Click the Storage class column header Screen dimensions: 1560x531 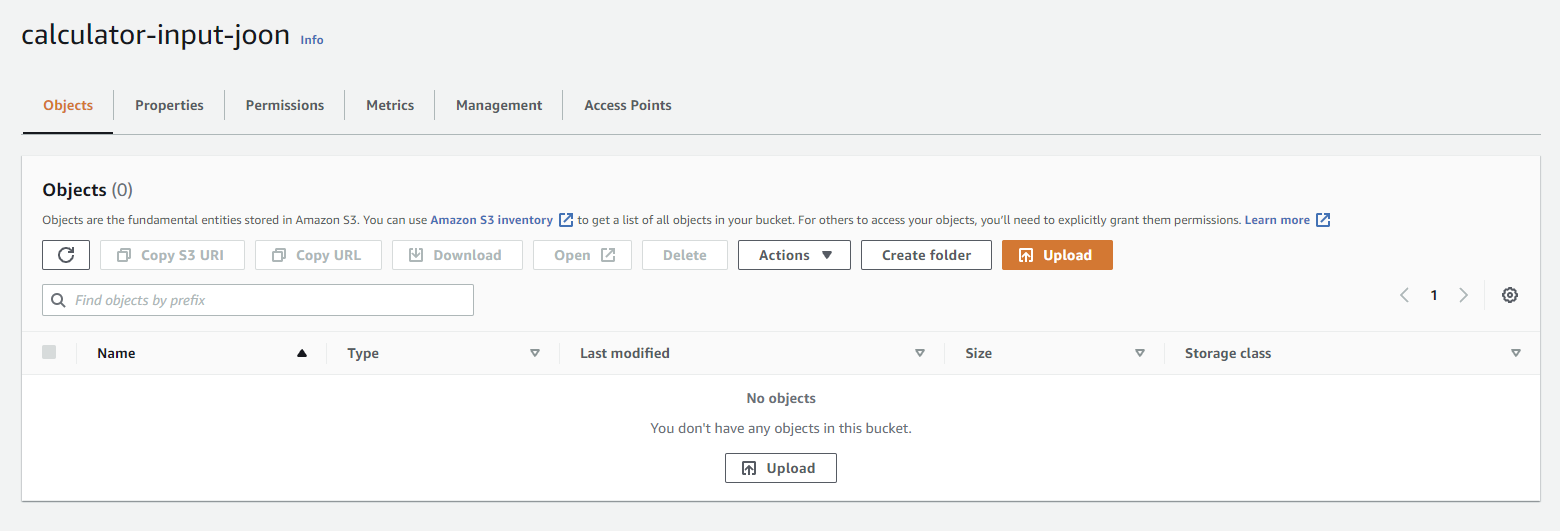[x=1228, y=353]
